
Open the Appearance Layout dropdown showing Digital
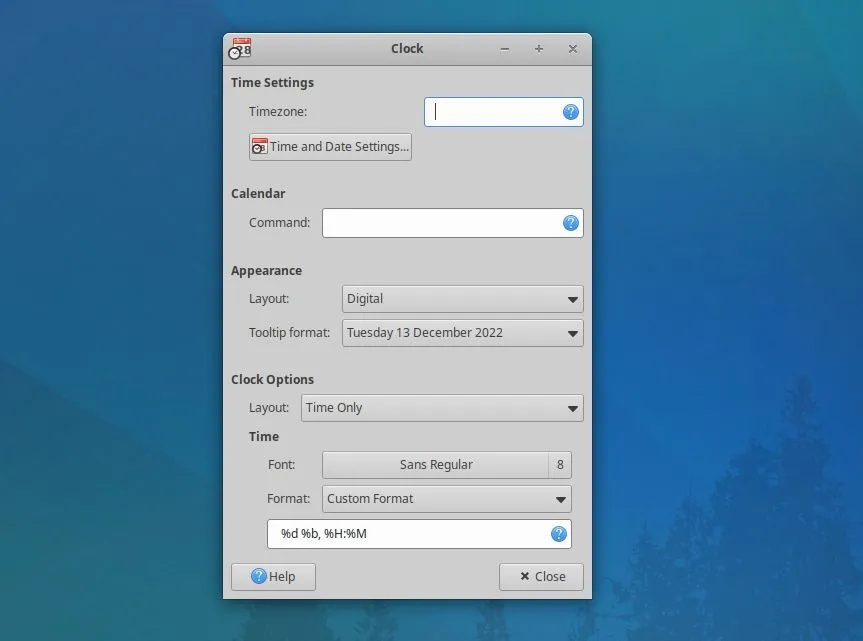(x=461, y=298)
